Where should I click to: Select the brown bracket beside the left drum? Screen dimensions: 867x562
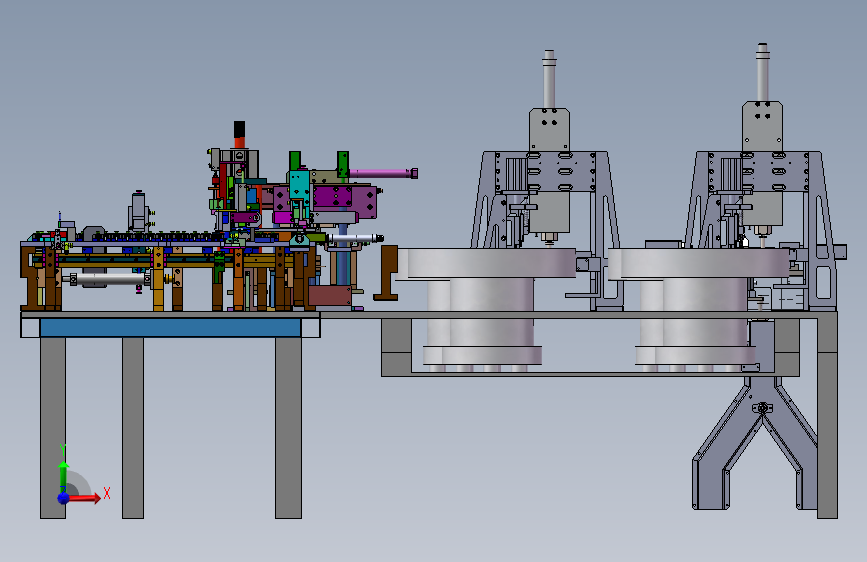387,273
